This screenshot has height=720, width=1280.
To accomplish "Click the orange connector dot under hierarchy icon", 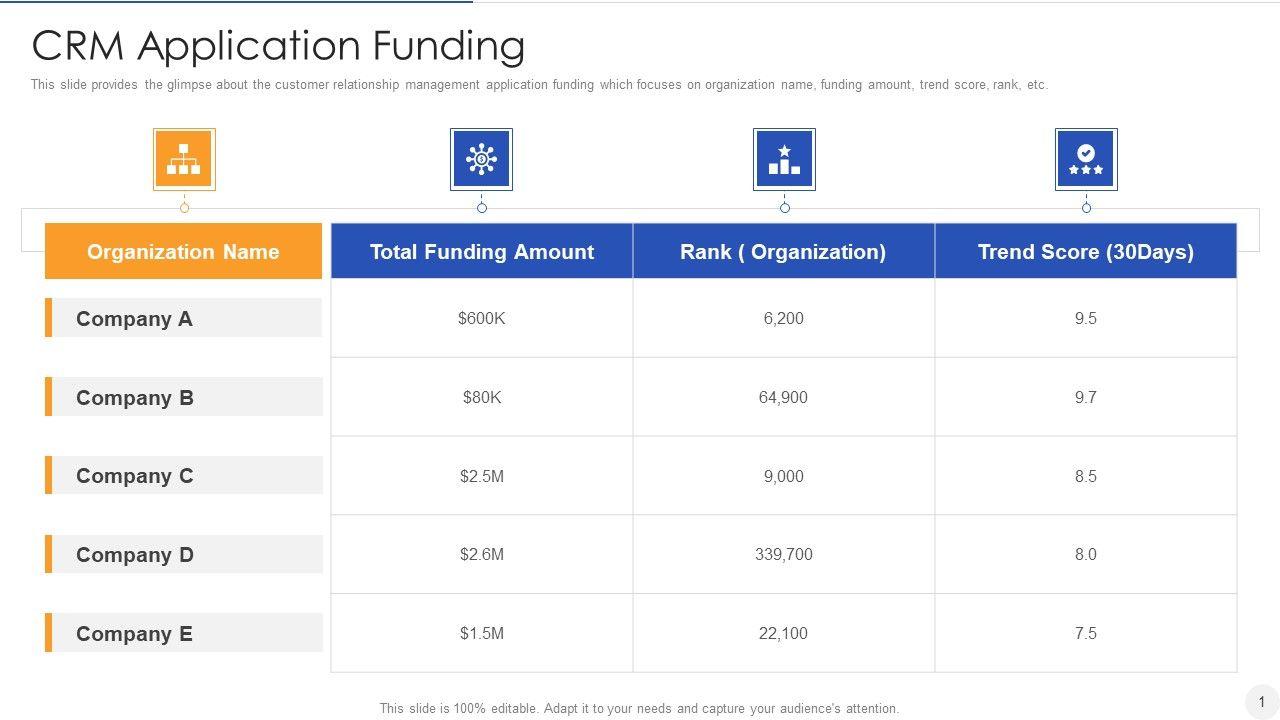I will point(184,208).
